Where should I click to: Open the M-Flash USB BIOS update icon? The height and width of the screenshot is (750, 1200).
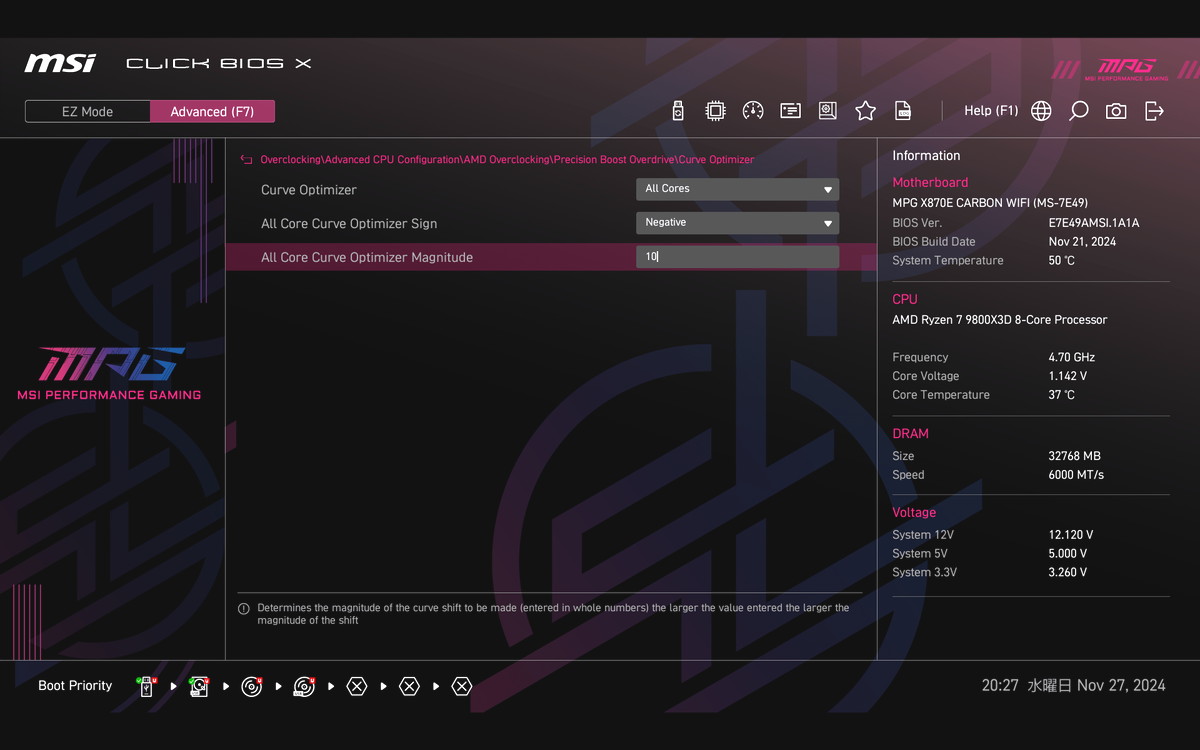click(x=678, y=111)
